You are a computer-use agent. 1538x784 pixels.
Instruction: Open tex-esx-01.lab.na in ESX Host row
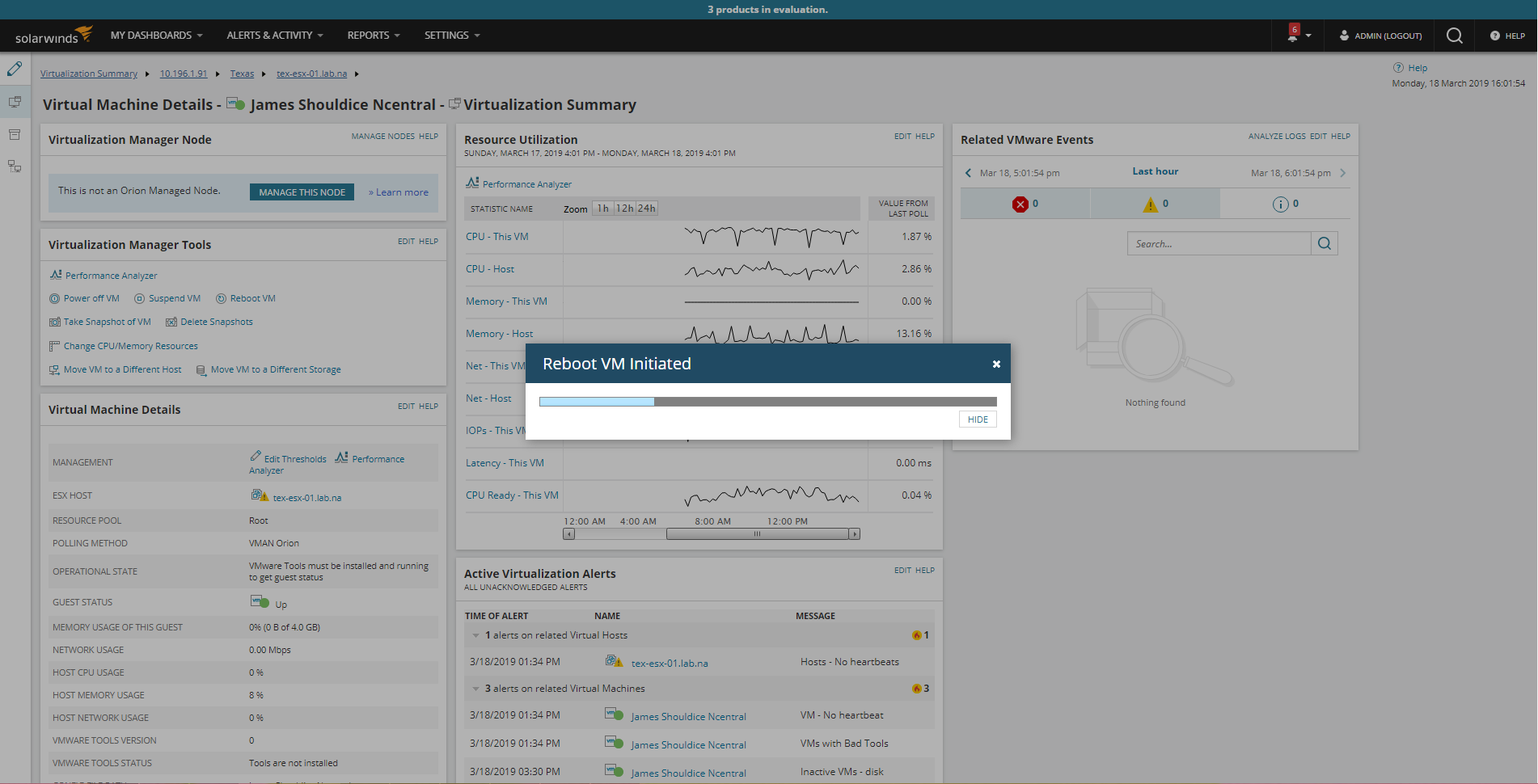(x=307, y=498)
